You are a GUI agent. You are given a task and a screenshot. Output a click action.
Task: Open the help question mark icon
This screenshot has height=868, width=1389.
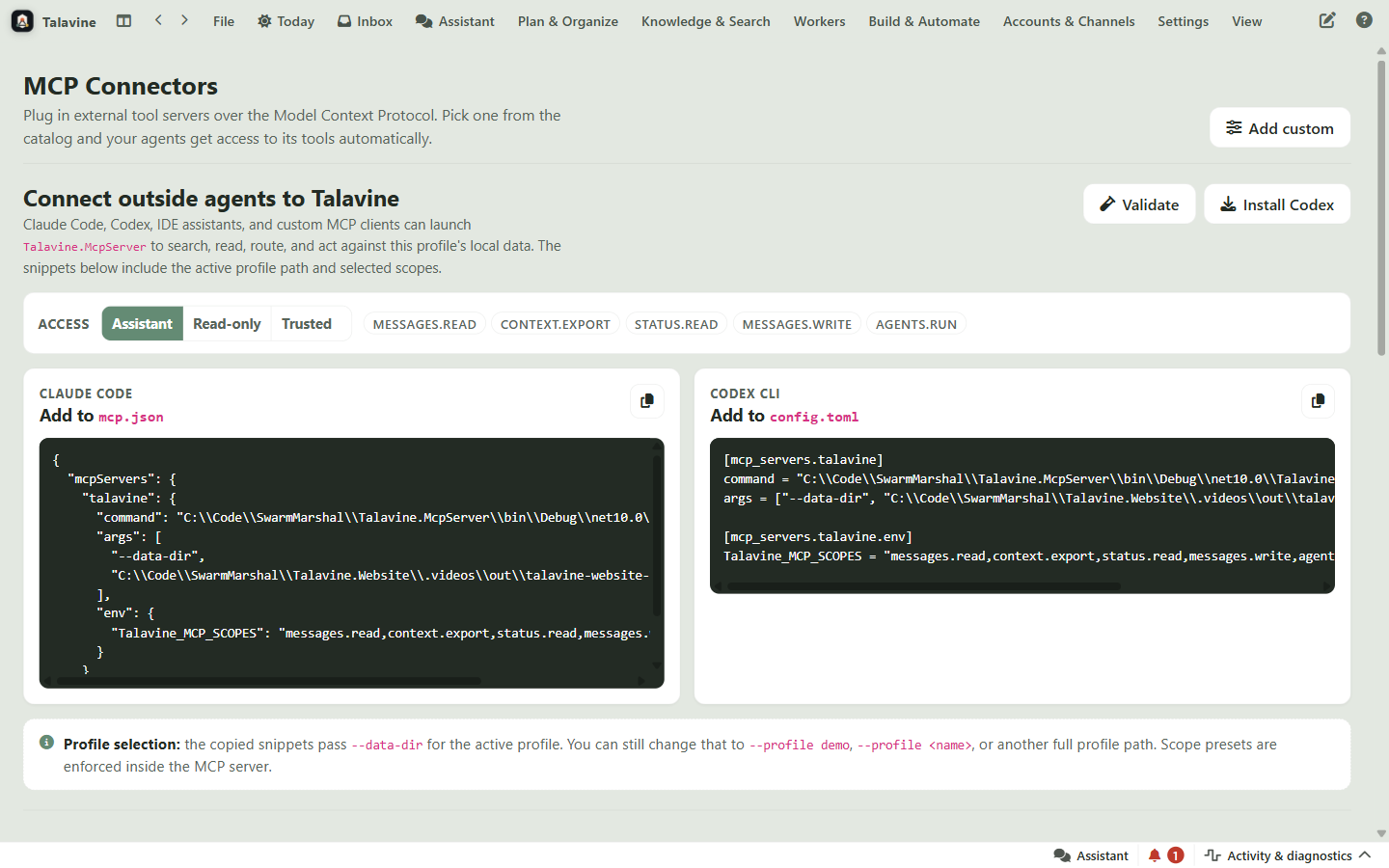[1364, 20]
